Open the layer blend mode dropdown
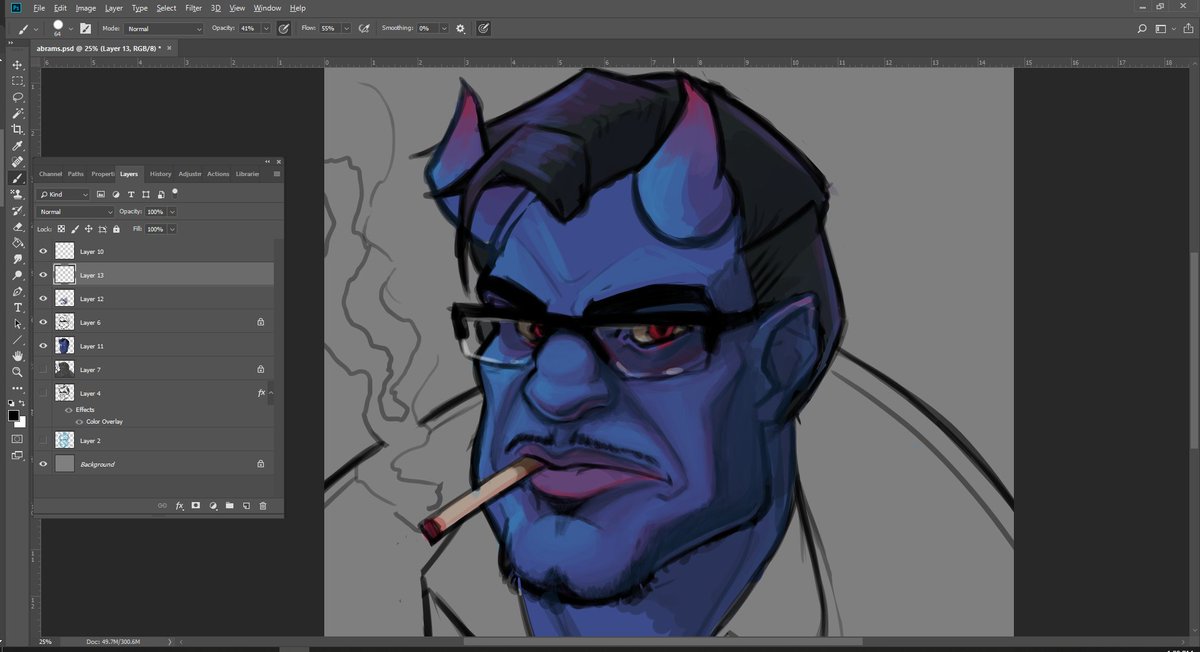 (76, 212)
